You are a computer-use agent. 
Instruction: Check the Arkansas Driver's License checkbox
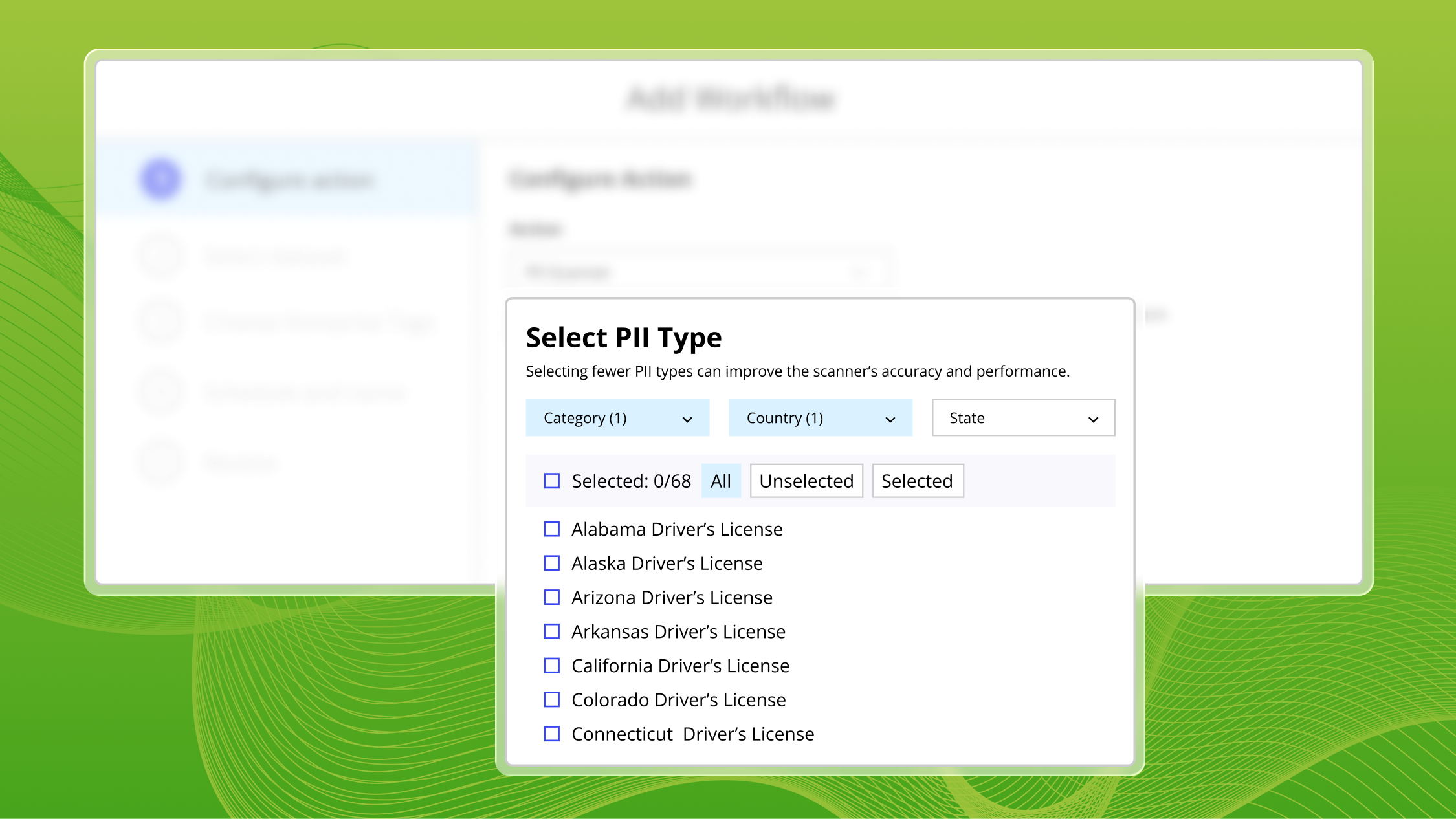551,631
